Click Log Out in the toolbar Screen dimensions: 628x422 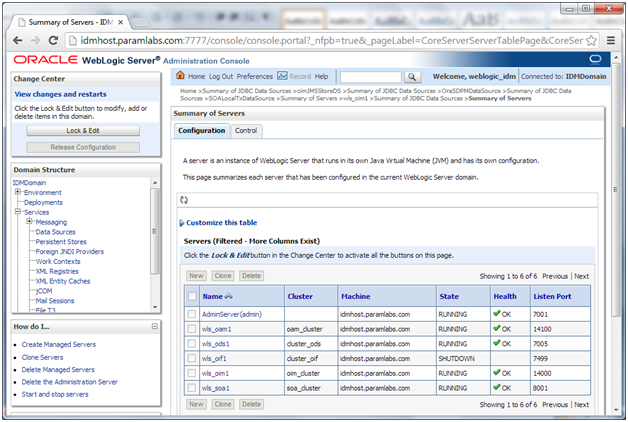tap(221, 76)
